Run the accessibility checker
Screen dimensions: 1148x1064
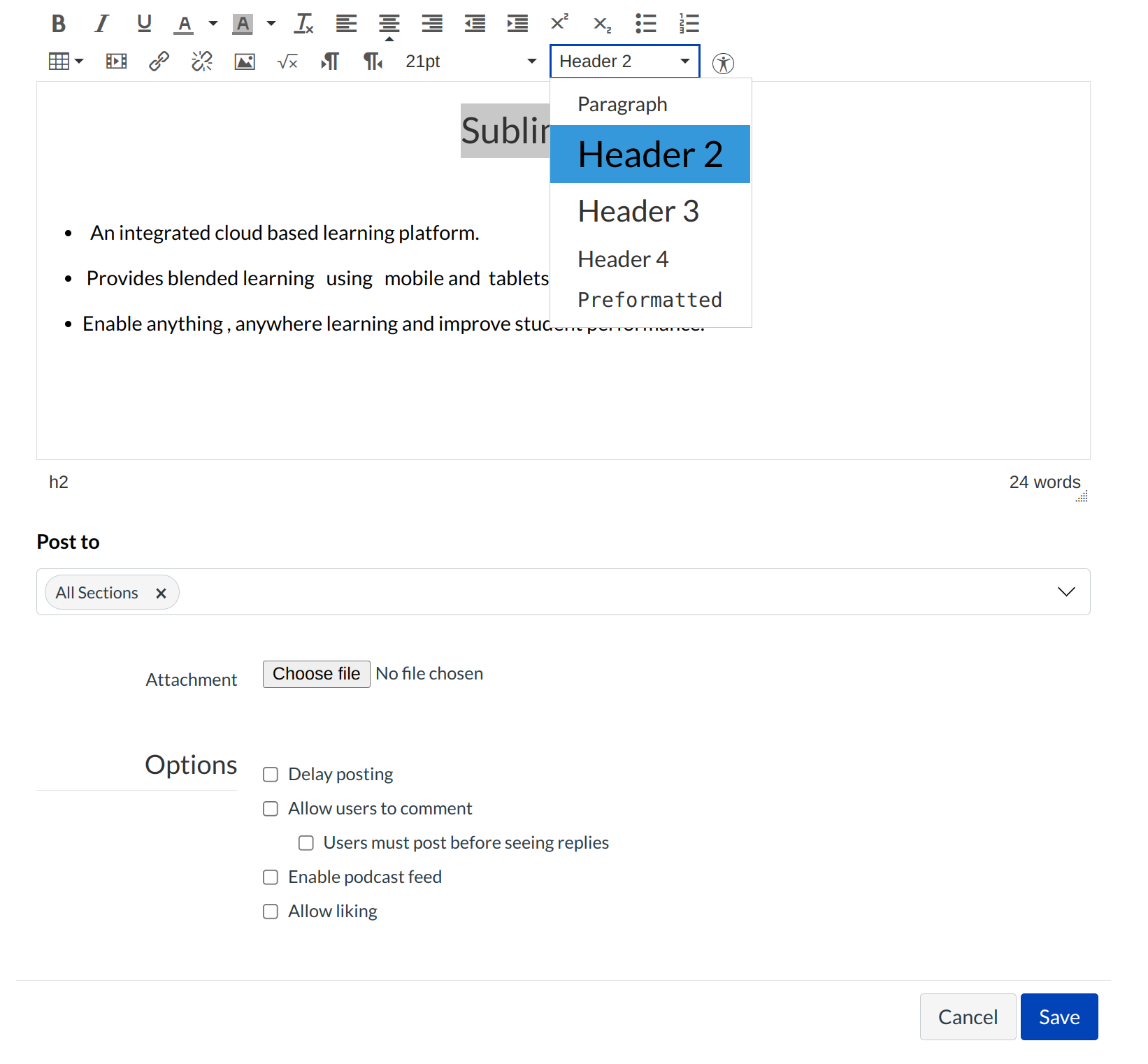click(724, 63)
